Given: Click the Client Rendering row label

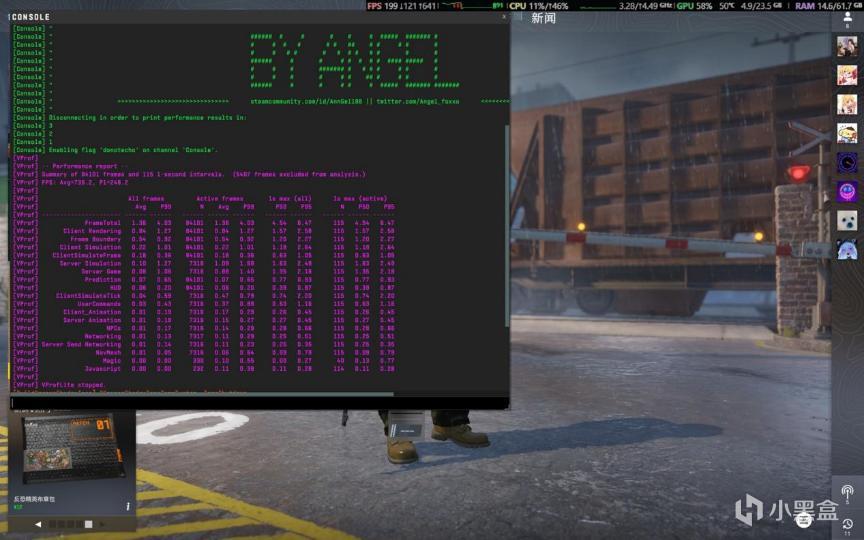Looking at the screenshot, I should (91, 231).
